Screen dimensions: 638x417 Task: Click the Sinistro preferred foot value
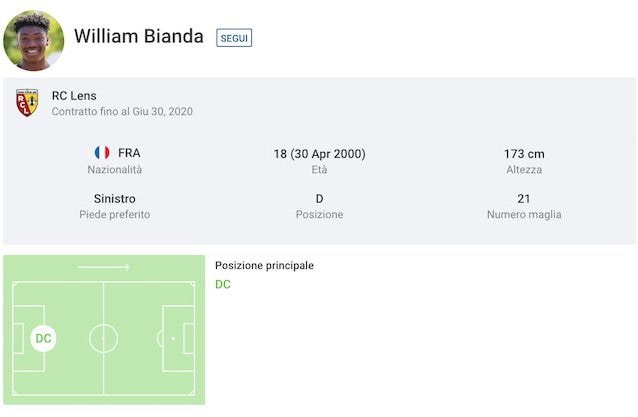[x=115, y=199]
